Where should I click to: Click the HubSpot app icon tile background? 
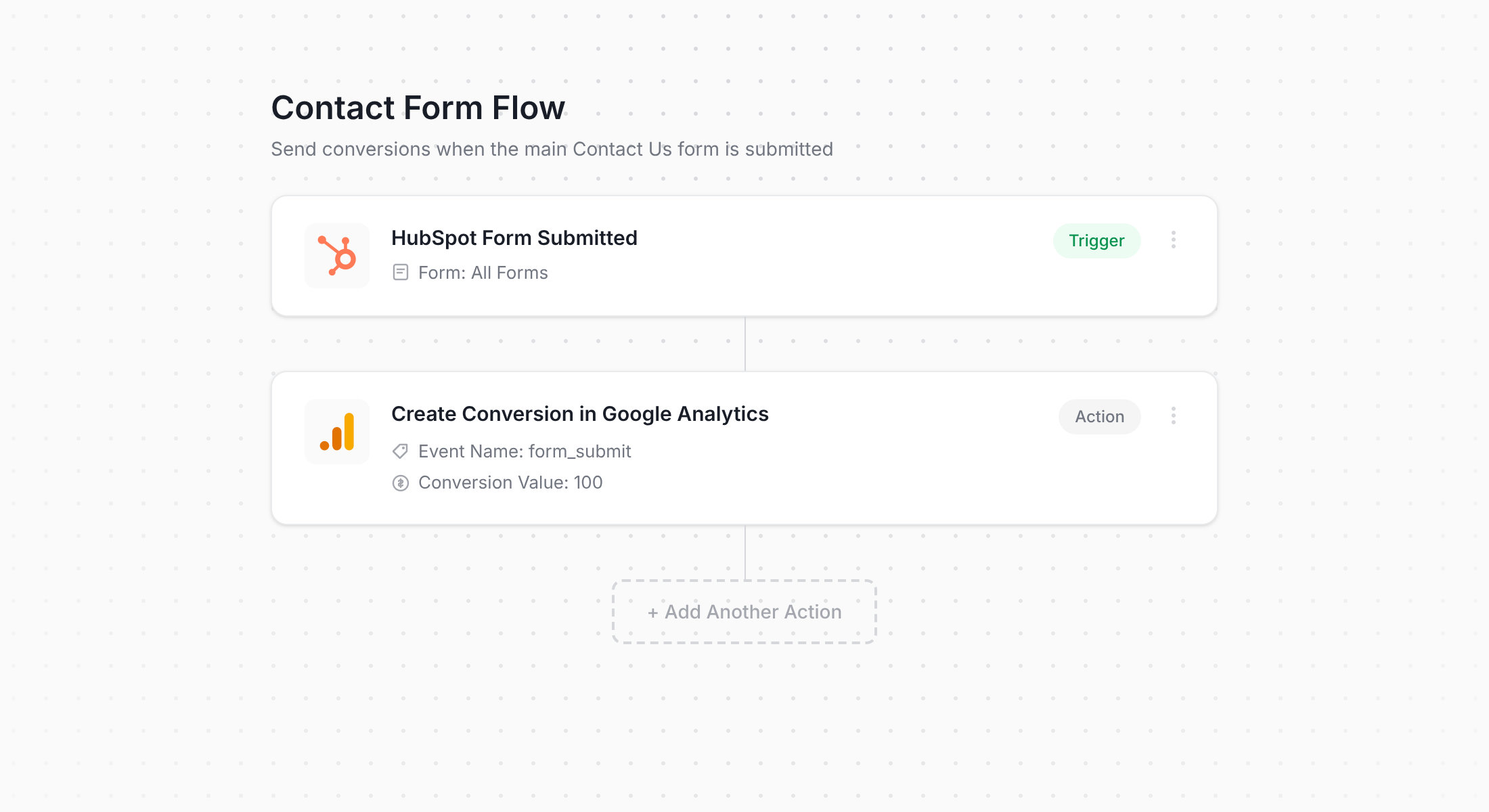336,256
